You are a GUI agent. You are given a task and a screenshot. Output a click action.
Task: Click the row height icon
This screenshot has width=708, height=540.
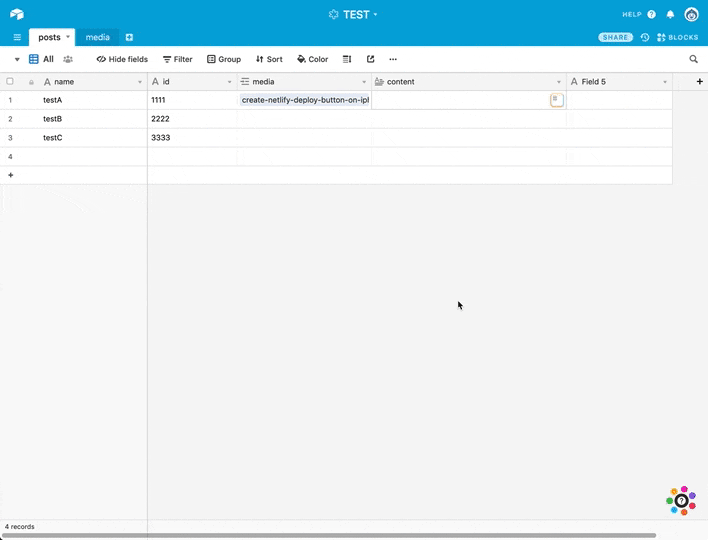coord(347,59)
